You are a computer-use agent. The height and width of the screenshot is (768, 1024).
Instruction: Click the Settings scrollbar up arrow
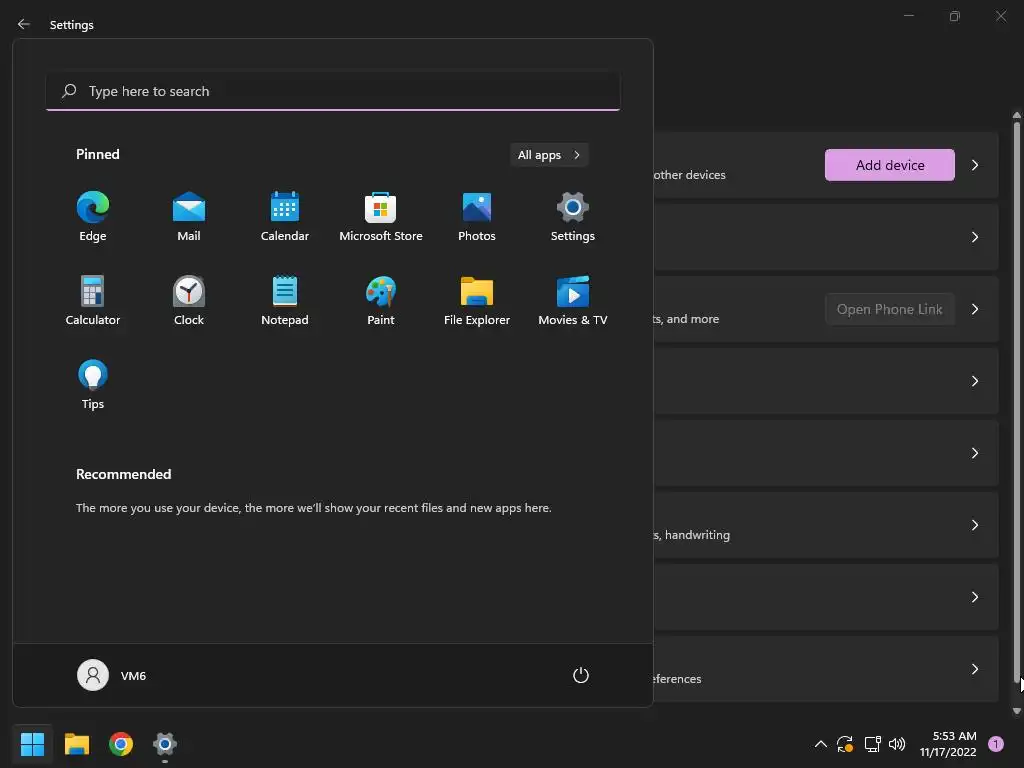[1017, 116]
